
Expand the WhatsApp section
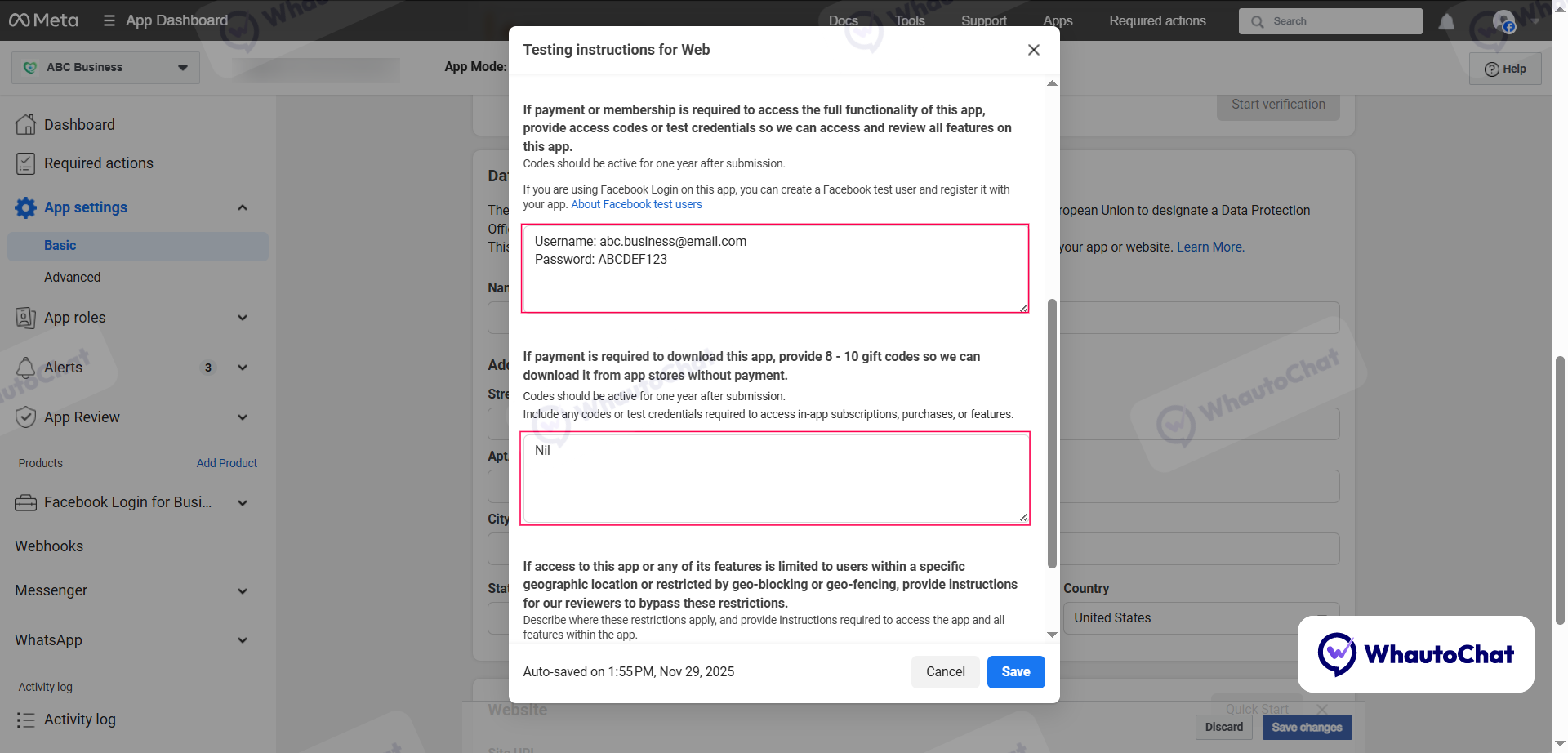point(243,640)
